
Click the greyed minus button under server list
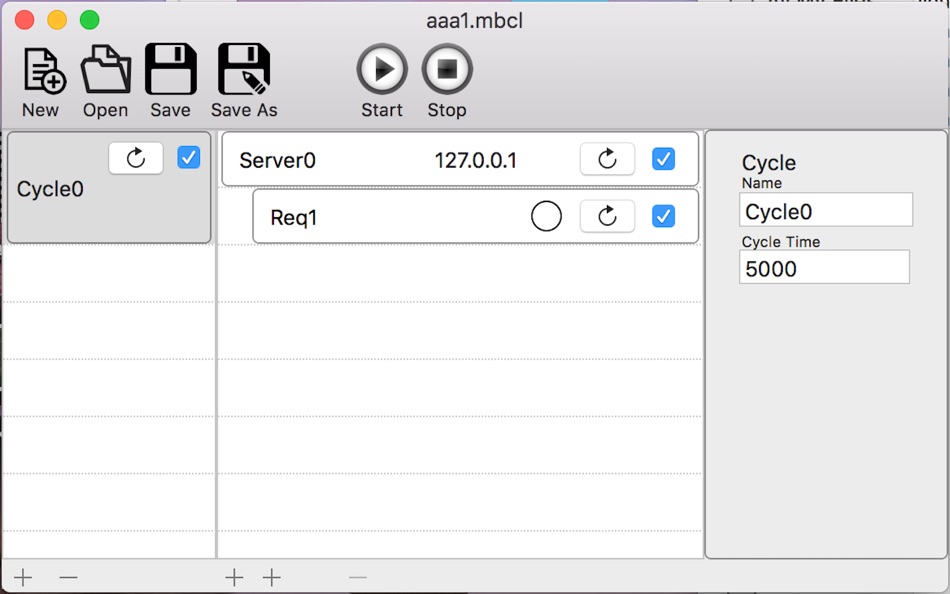point(357,578)
